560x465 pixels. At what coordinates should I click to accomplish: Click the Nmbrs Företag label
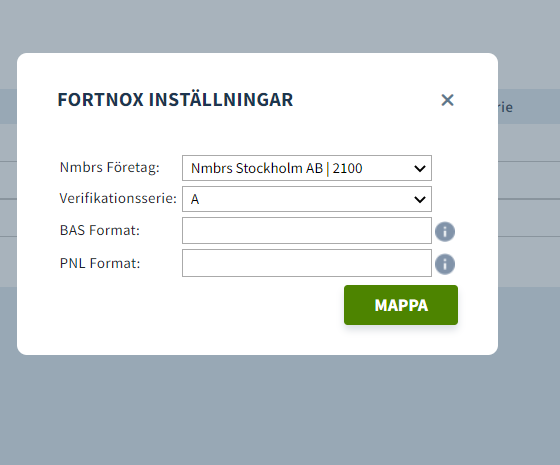pos(110,168)
